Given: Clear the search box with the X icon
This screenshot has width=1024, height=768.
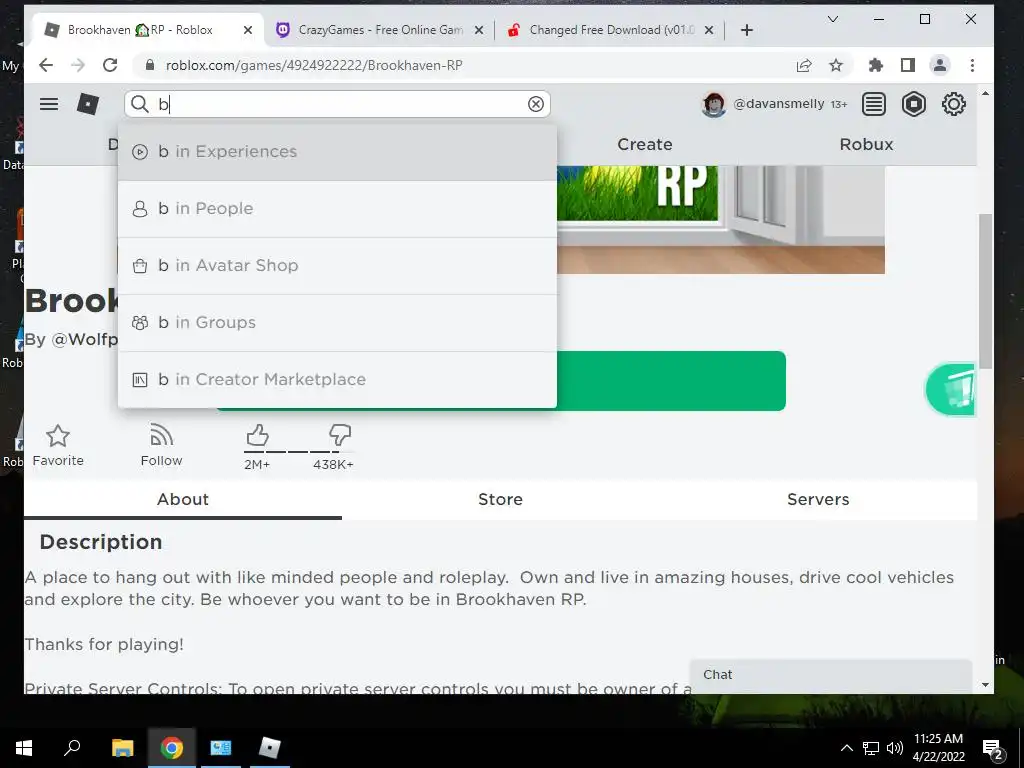Looking at the screenshot, I should pyautogui.click(x=536, y=104).
